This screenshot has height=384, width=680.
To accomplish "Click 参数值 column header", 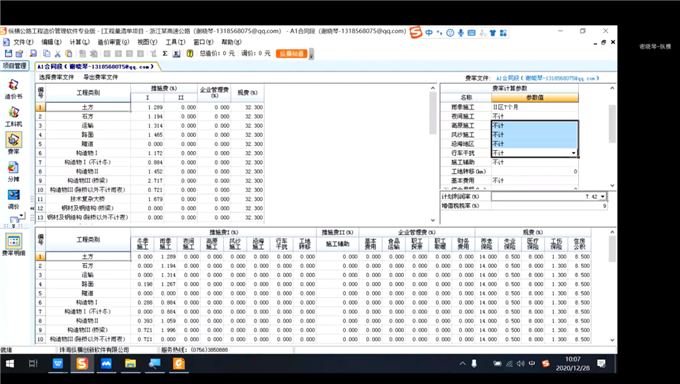I will (535, 98).
